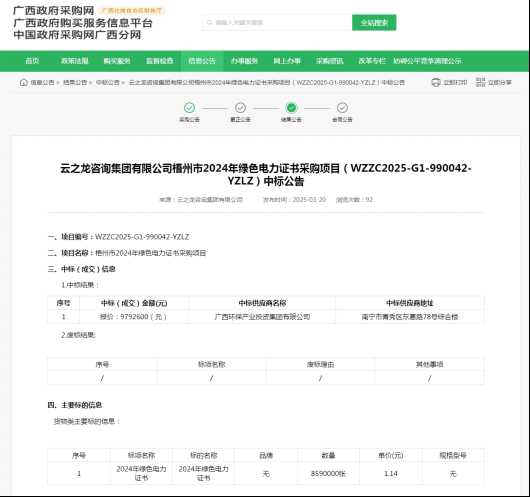Click the magnifier icon in search box
The image size is (530, 497).
[209, 23]
